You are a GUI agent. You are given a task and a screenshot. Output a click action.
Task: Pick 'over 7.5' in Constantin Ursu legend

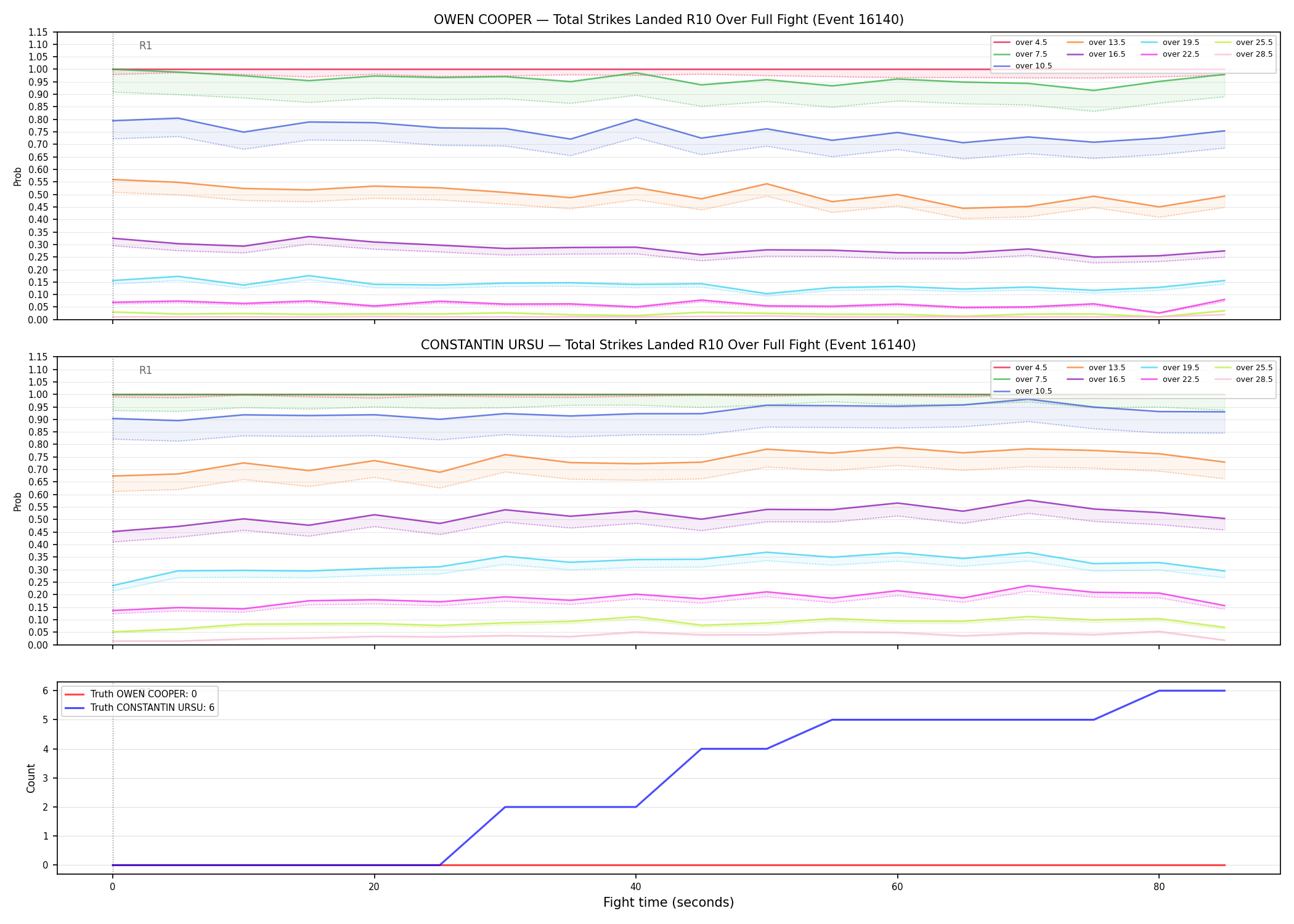(1020, 379)
